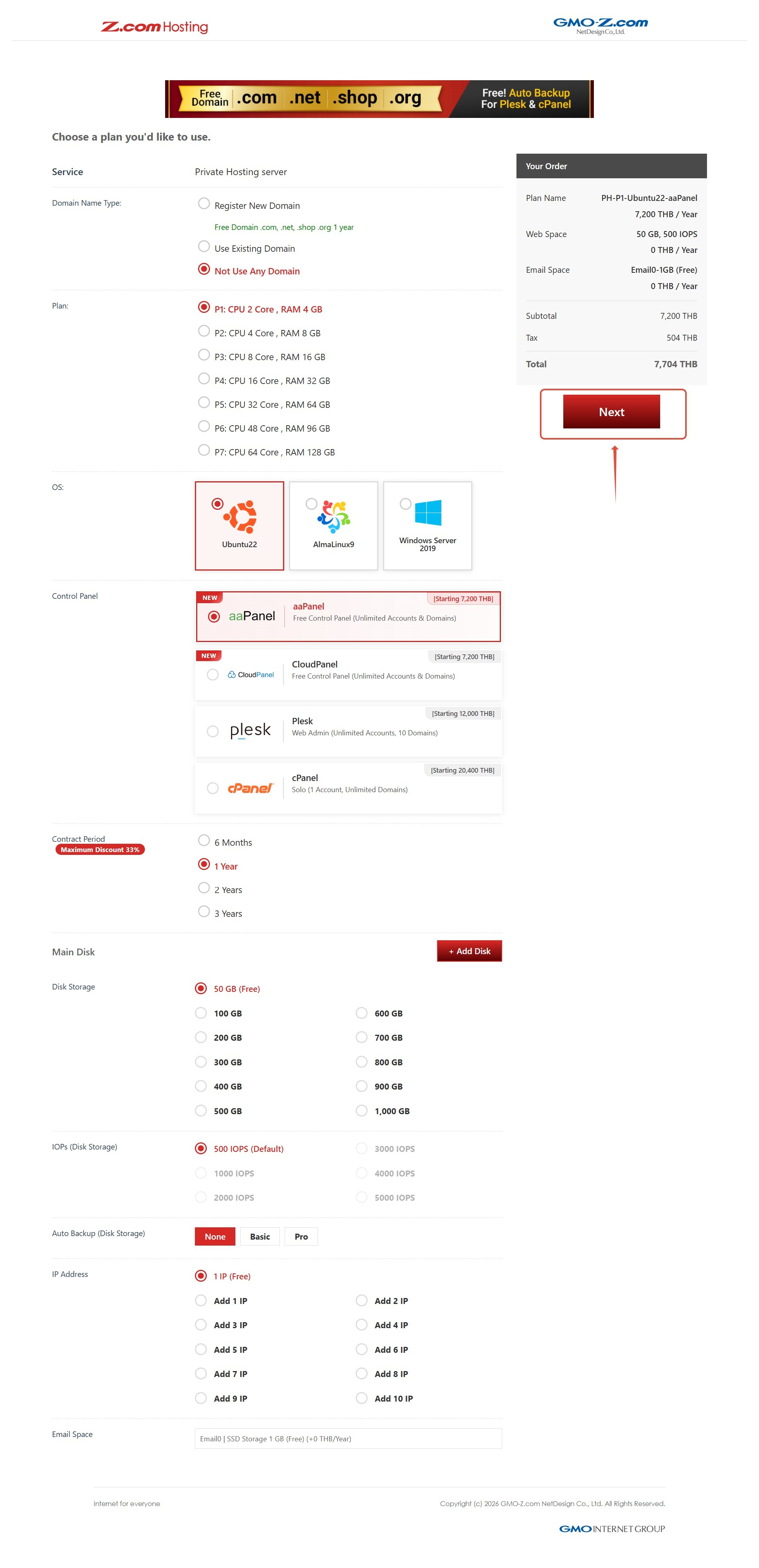Screen dimensions: 759x1568
Task: Click the GMO-Z.com NetDesign logo
Action: (600, 25)
